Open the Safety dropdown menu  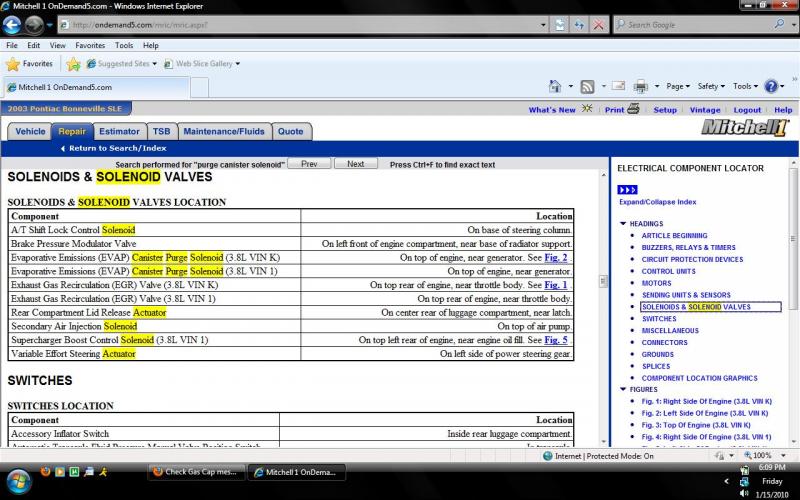(712, 87)
